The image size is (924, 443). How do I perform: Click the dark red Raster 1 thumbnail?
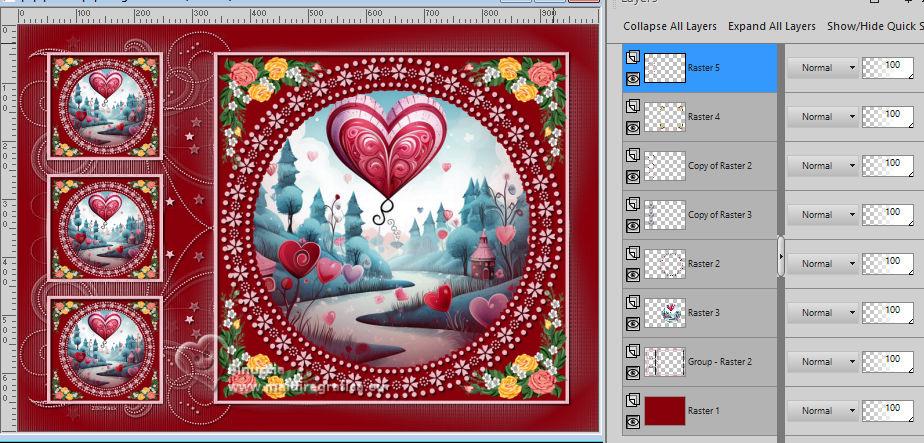point(665,410)
